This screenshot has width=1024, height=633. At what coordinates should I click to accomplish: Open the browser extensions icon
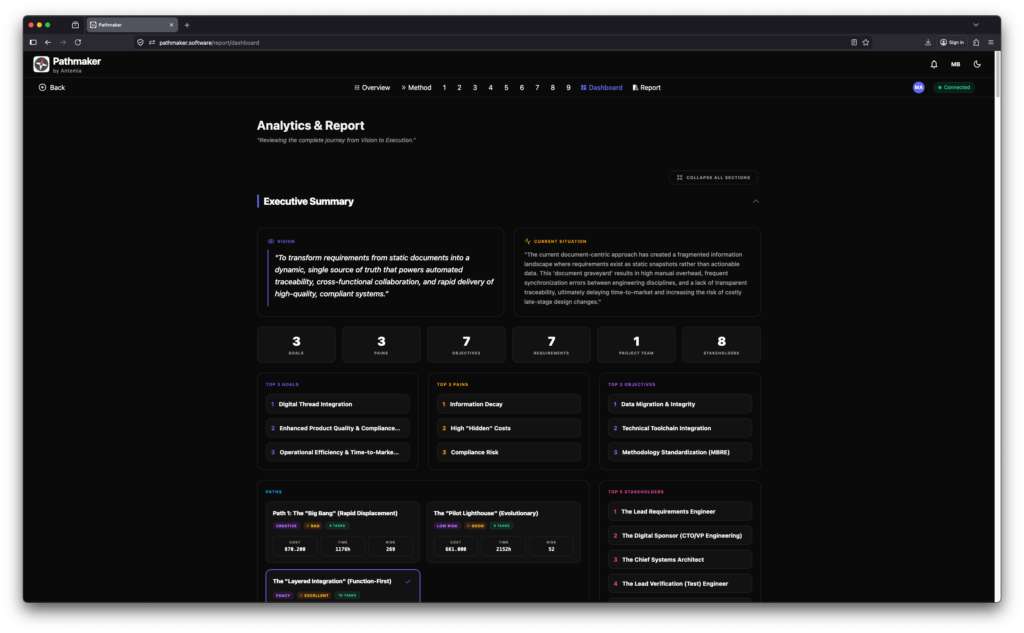click(x=976, y=42)
